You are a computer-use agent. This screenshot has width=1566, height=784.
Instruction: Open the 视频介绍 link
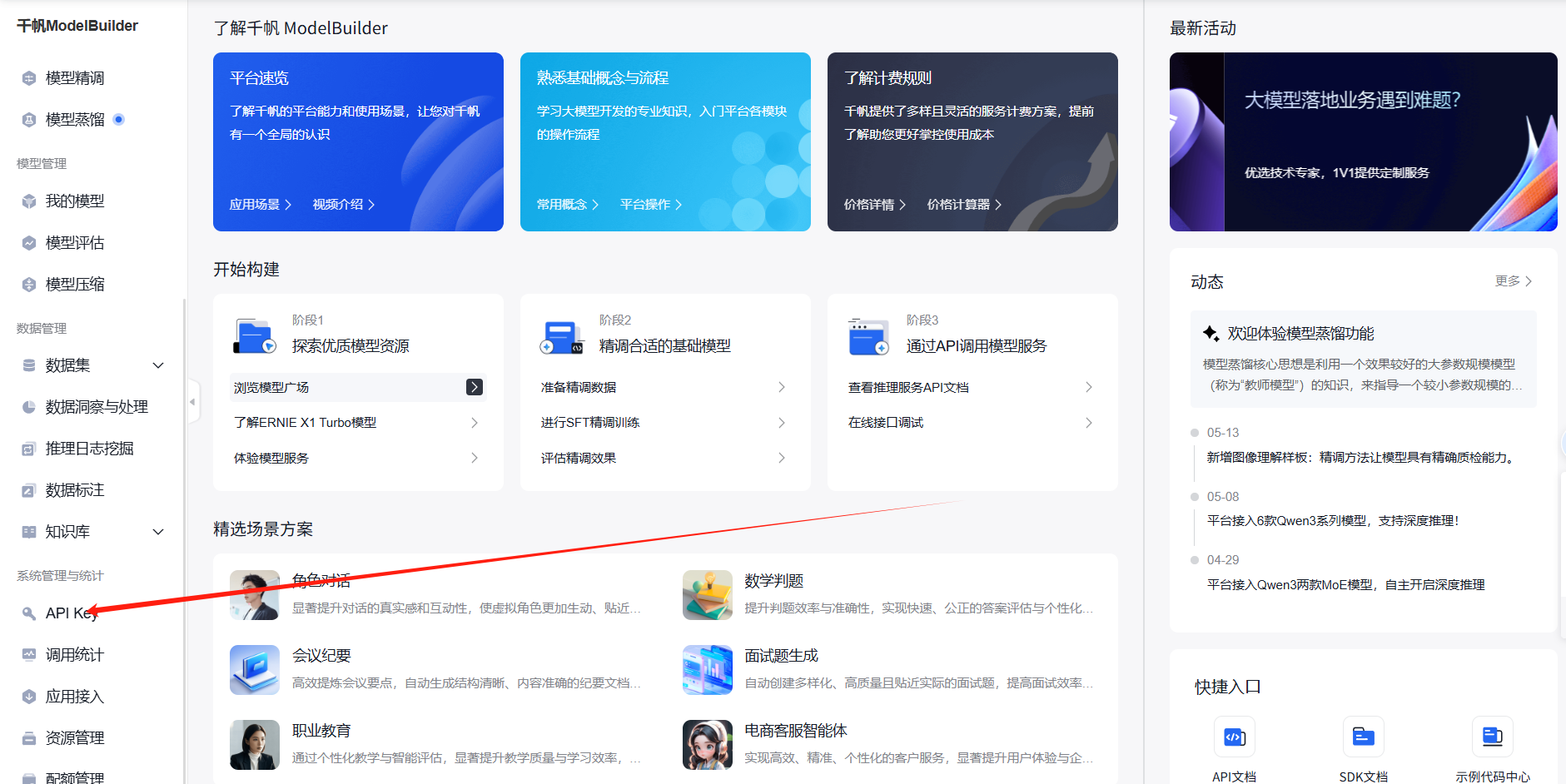click(x=343, y=205)
